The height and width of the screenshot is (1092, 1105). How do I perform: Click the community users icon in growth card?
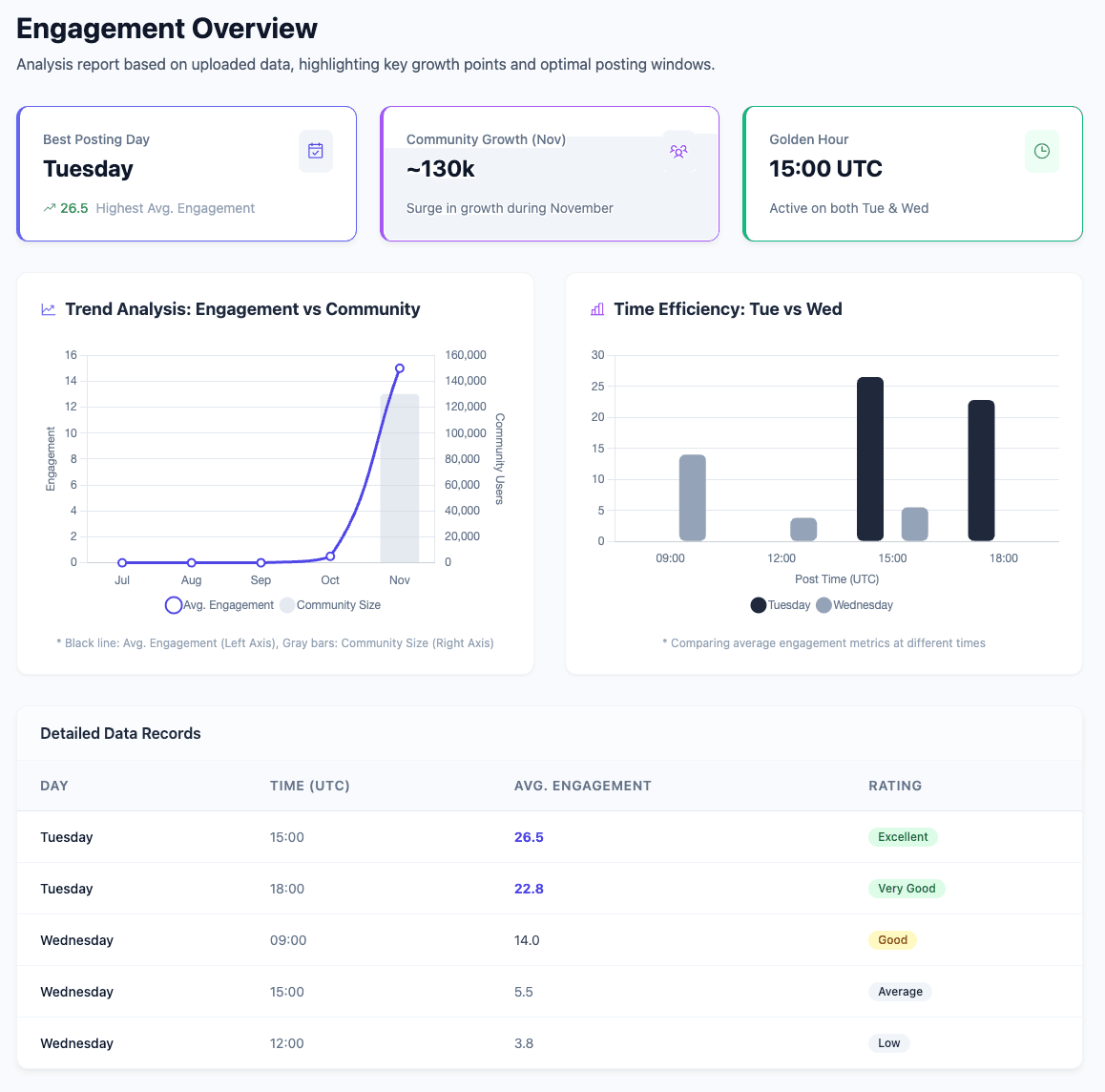click(x=678, y=151)
